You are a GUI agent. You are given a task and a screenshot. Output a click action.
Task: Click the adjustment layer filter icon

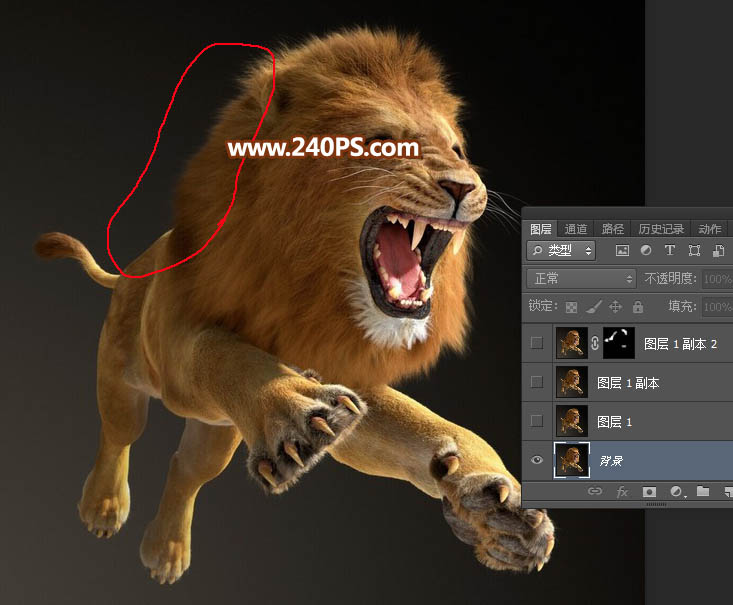tap(646, 251)
